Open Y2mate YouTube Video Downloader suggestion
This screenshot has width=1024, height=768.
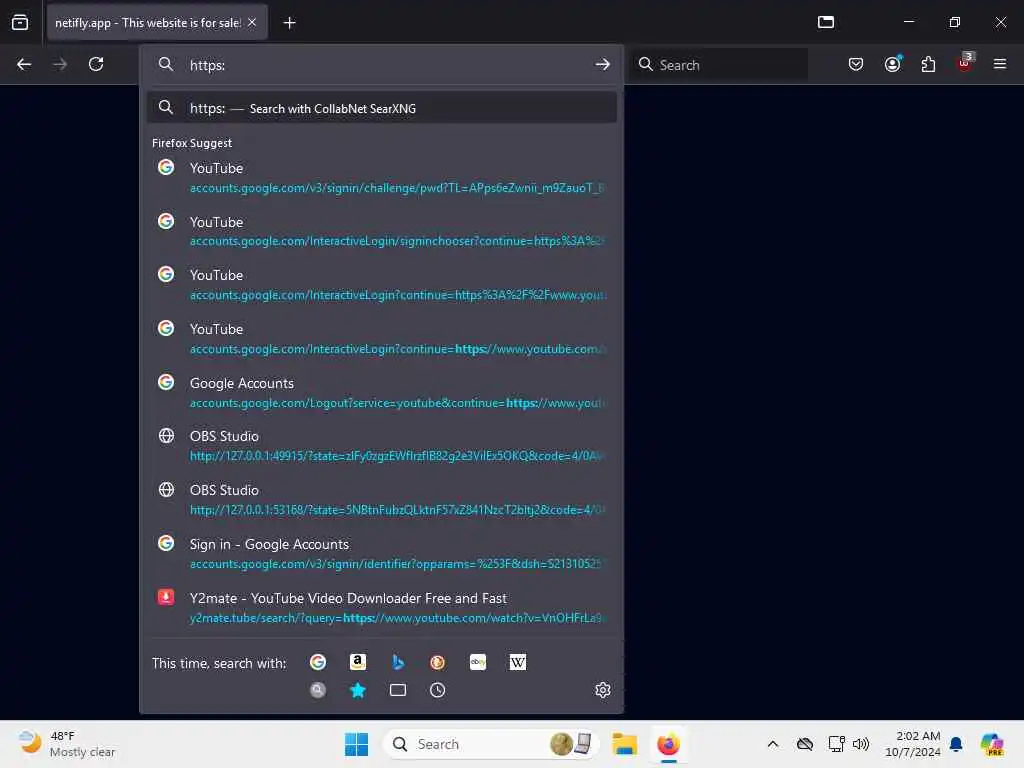pos(382,607)
